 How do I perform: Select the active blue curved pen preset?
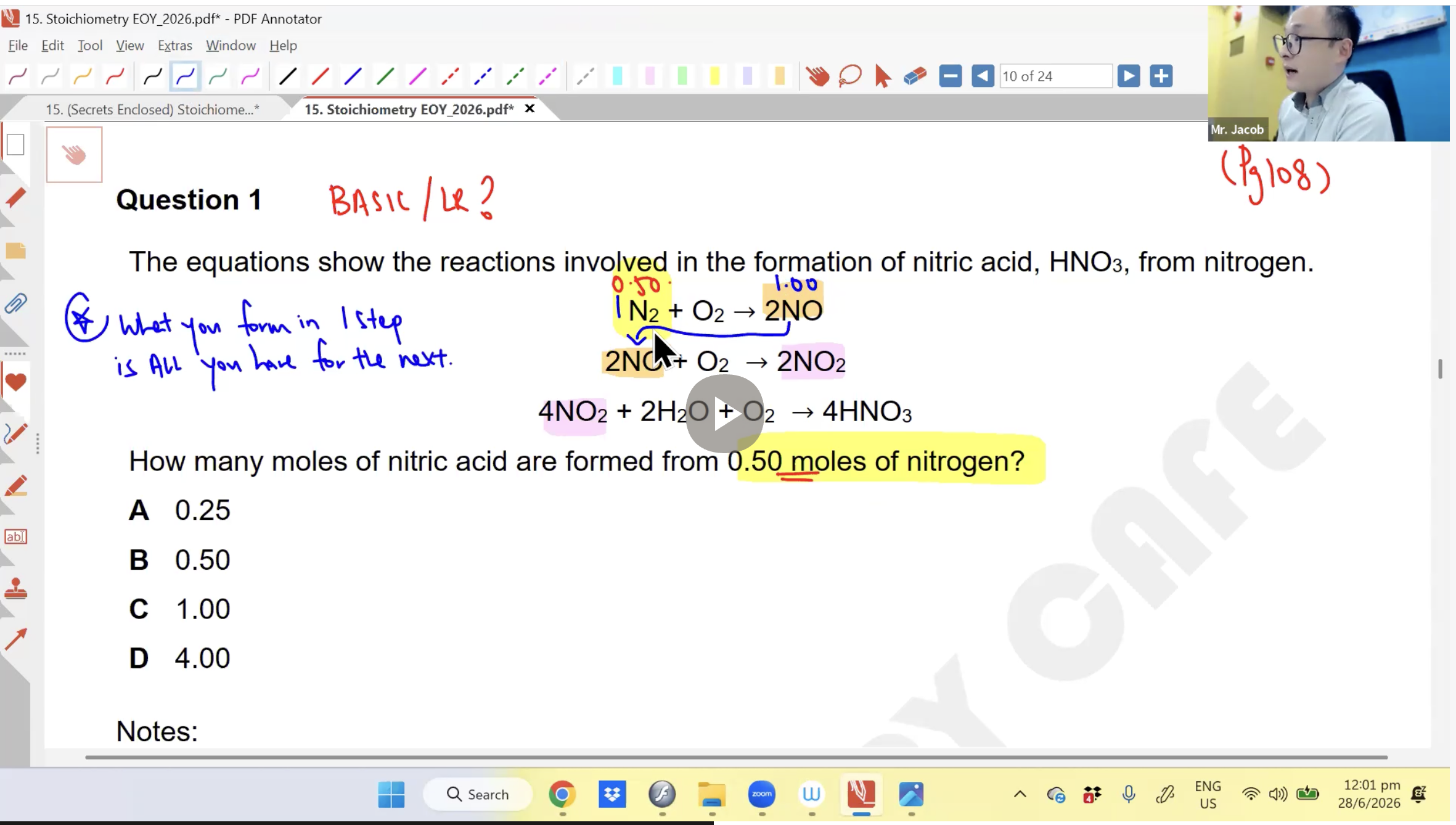point(185,76)
